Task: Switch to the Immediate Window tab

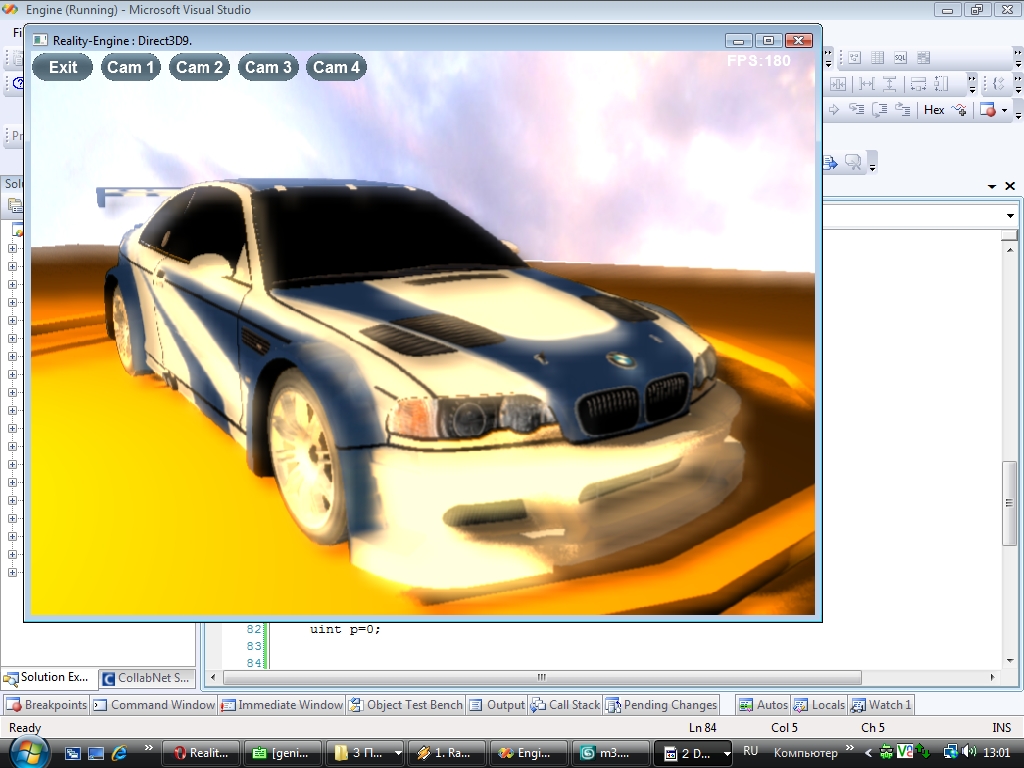Action: (282, 705)
